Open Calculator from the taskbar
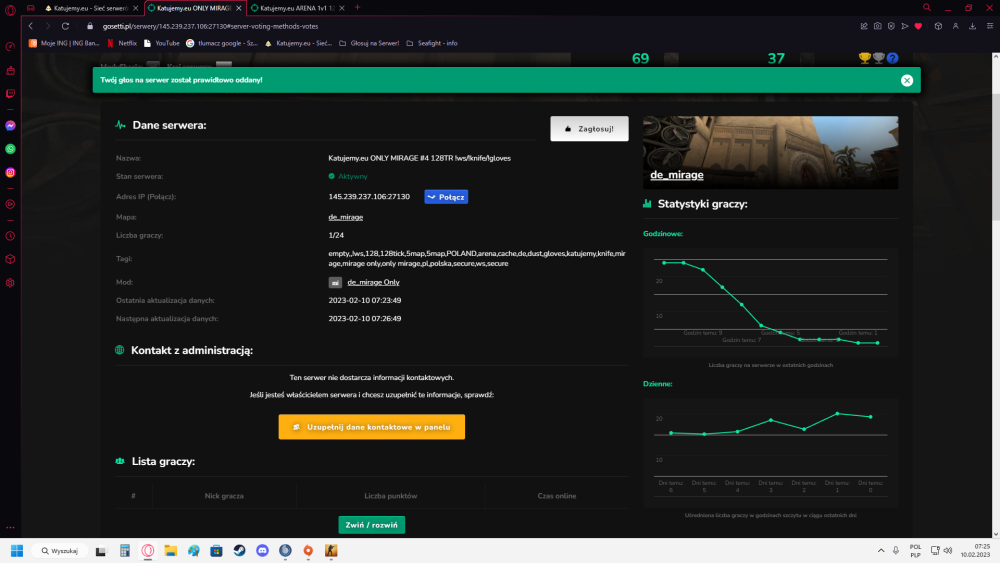Image resolution: width=1000 pixels, height=563 pixels. click(x=125, y=551)
